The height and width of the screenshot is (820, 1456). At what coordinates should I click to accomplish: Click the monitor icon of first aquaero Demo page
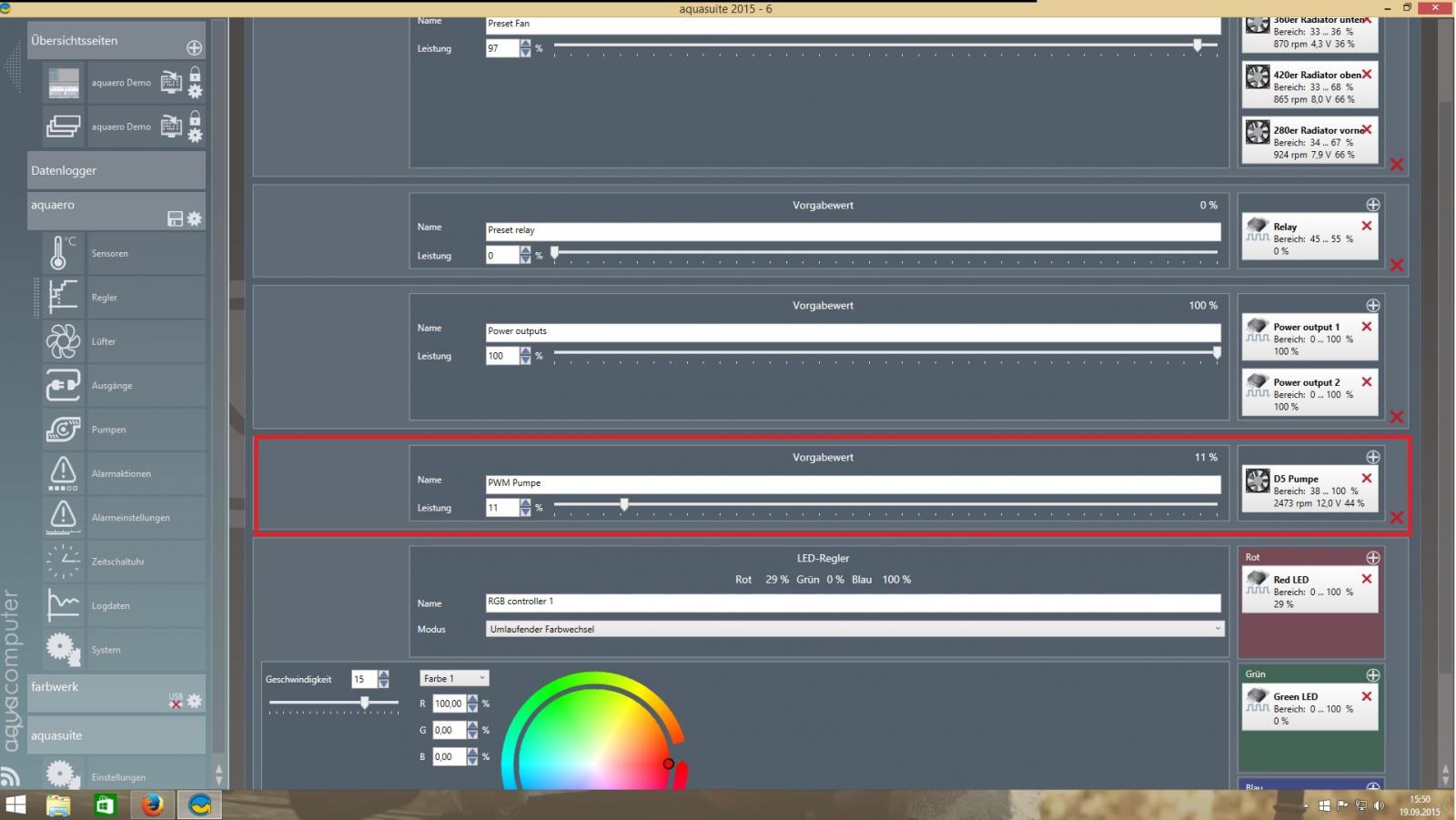pyautogui.click(x=171, y=83)
